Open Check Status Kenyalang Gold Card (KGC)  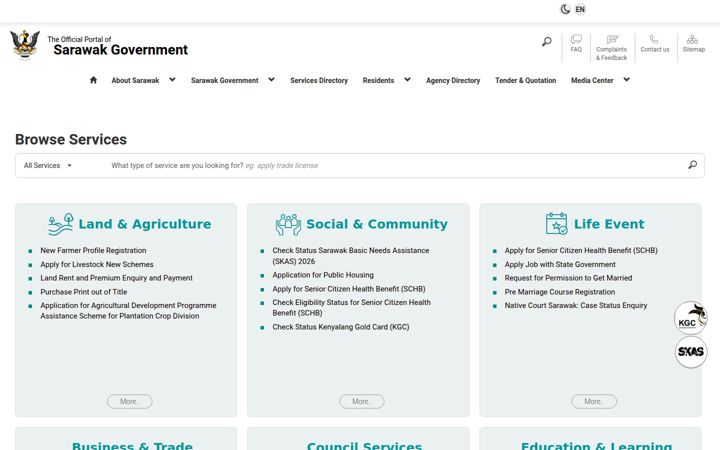click(341, 327)
